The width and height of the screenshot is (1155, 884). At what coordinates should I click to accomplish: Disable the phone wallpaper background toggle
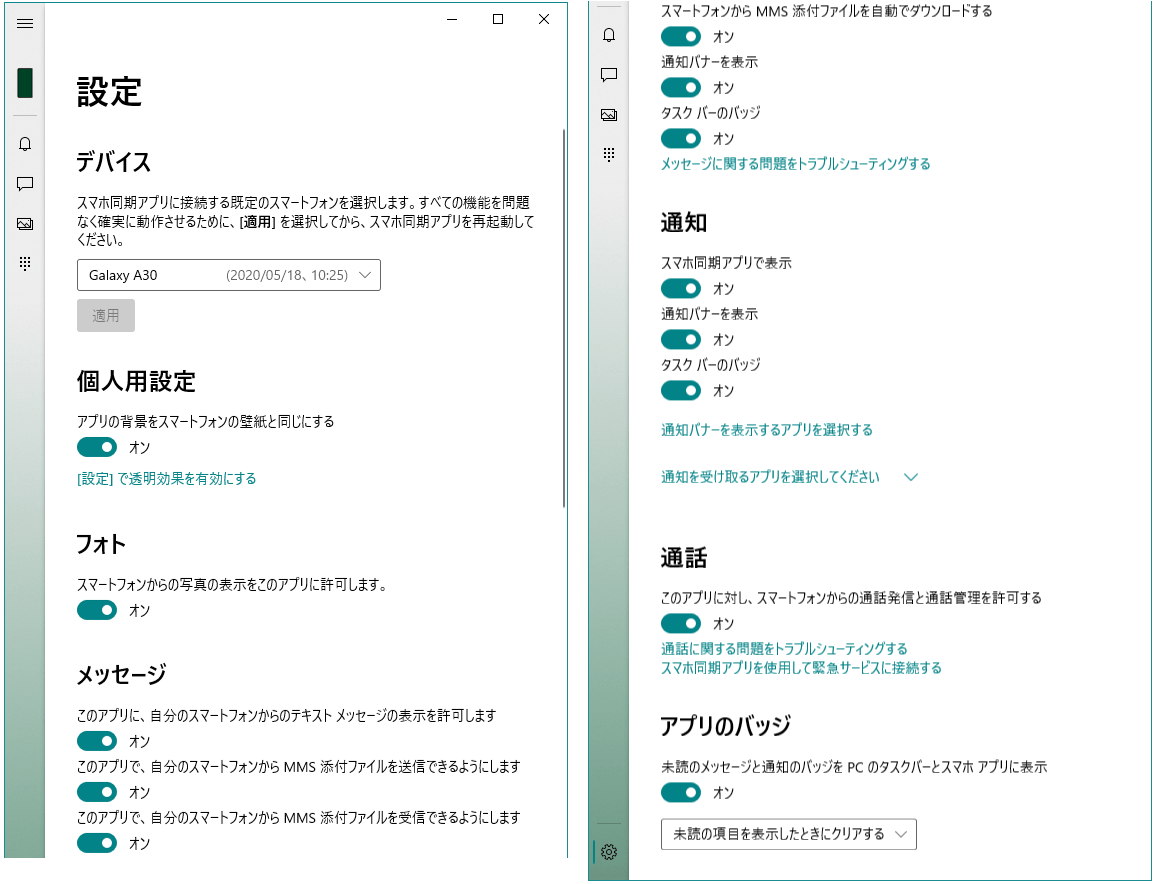[x=97, y=446]
